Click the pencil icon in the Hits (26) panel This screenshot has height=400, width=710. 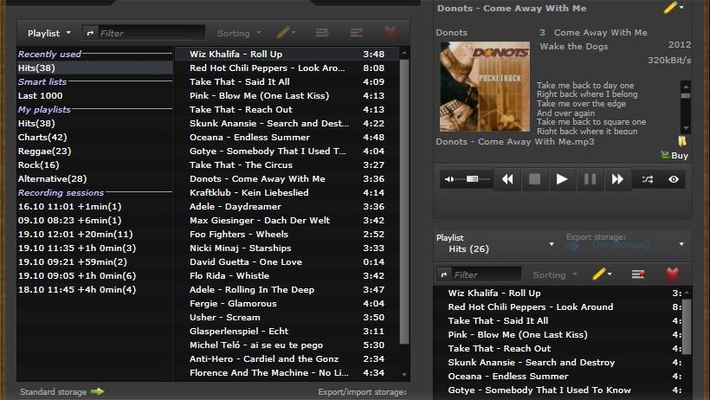(x=599, y=274)
